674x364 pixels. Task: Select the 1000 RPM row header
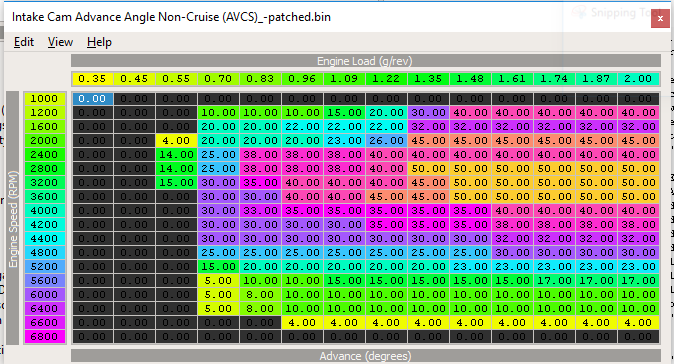pos(44,98)
